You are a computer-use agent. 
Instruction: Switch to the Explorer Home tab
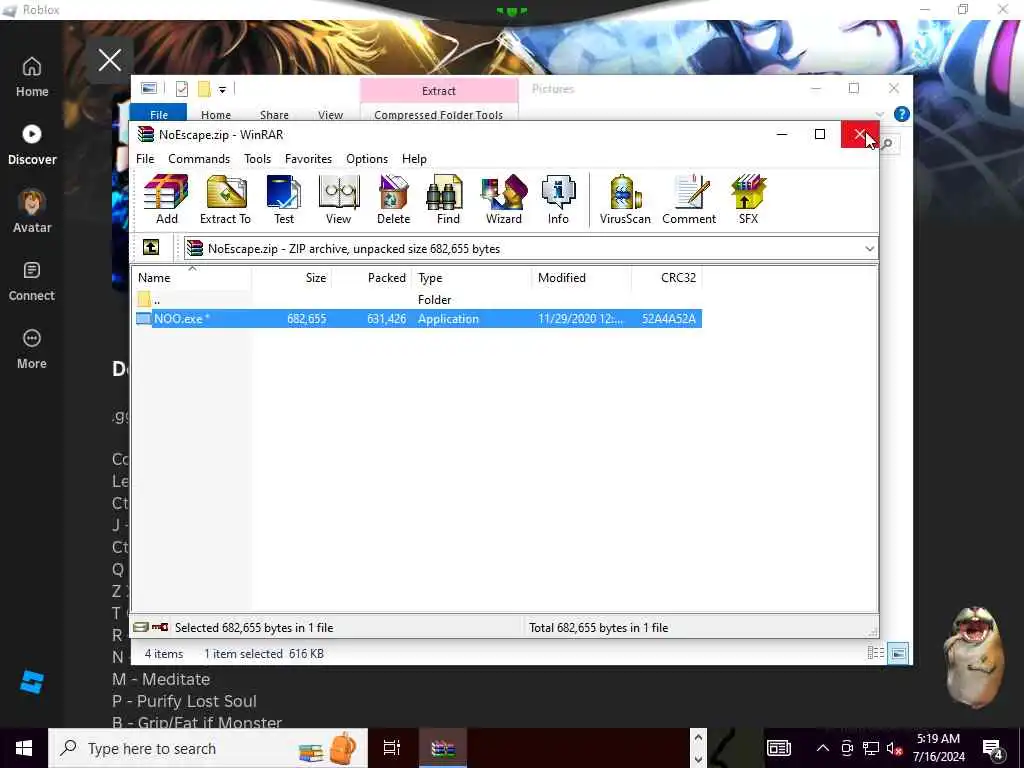[x=216, y=114]
